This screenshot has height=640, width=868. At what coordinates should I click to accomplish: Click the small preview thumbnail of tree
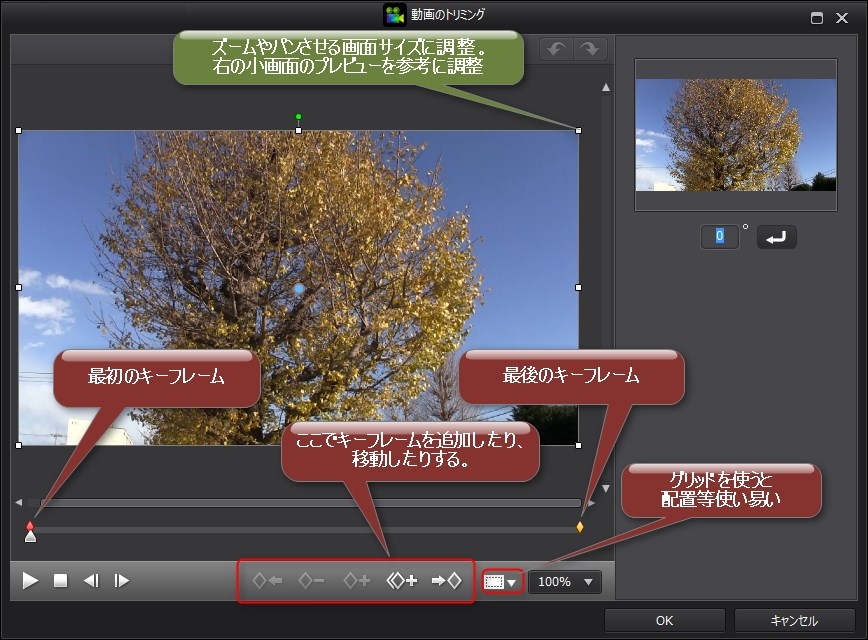[x=736, y=135]
